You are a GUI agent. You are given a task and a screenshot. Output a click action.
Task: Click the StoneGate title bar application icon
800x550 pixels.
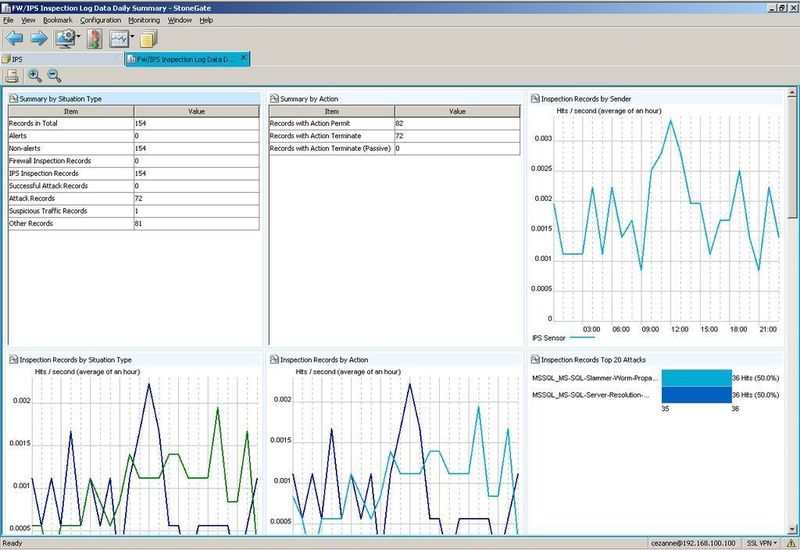click(6, 8)
